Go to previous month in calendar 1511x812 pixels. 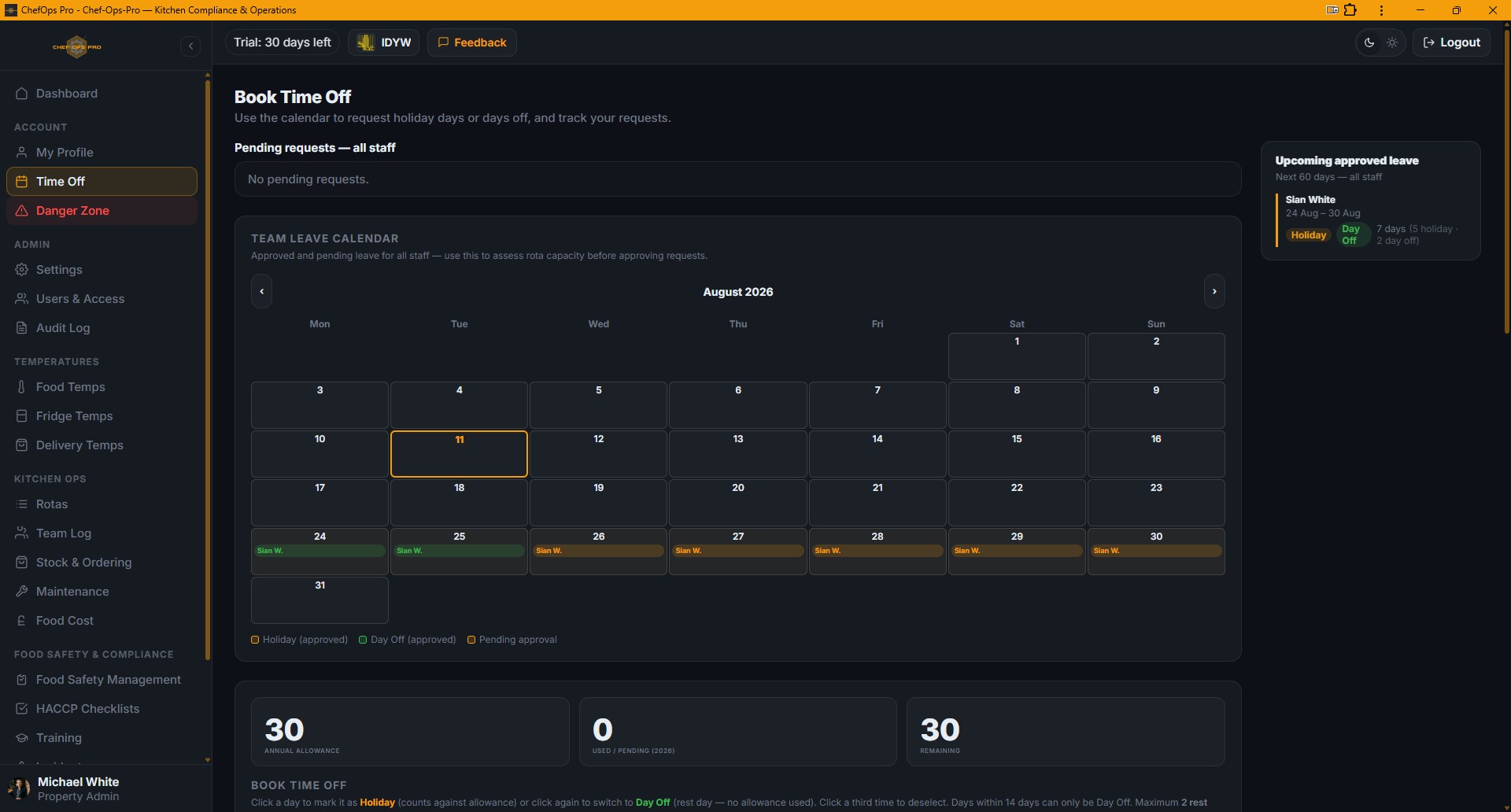coord(262,291)
